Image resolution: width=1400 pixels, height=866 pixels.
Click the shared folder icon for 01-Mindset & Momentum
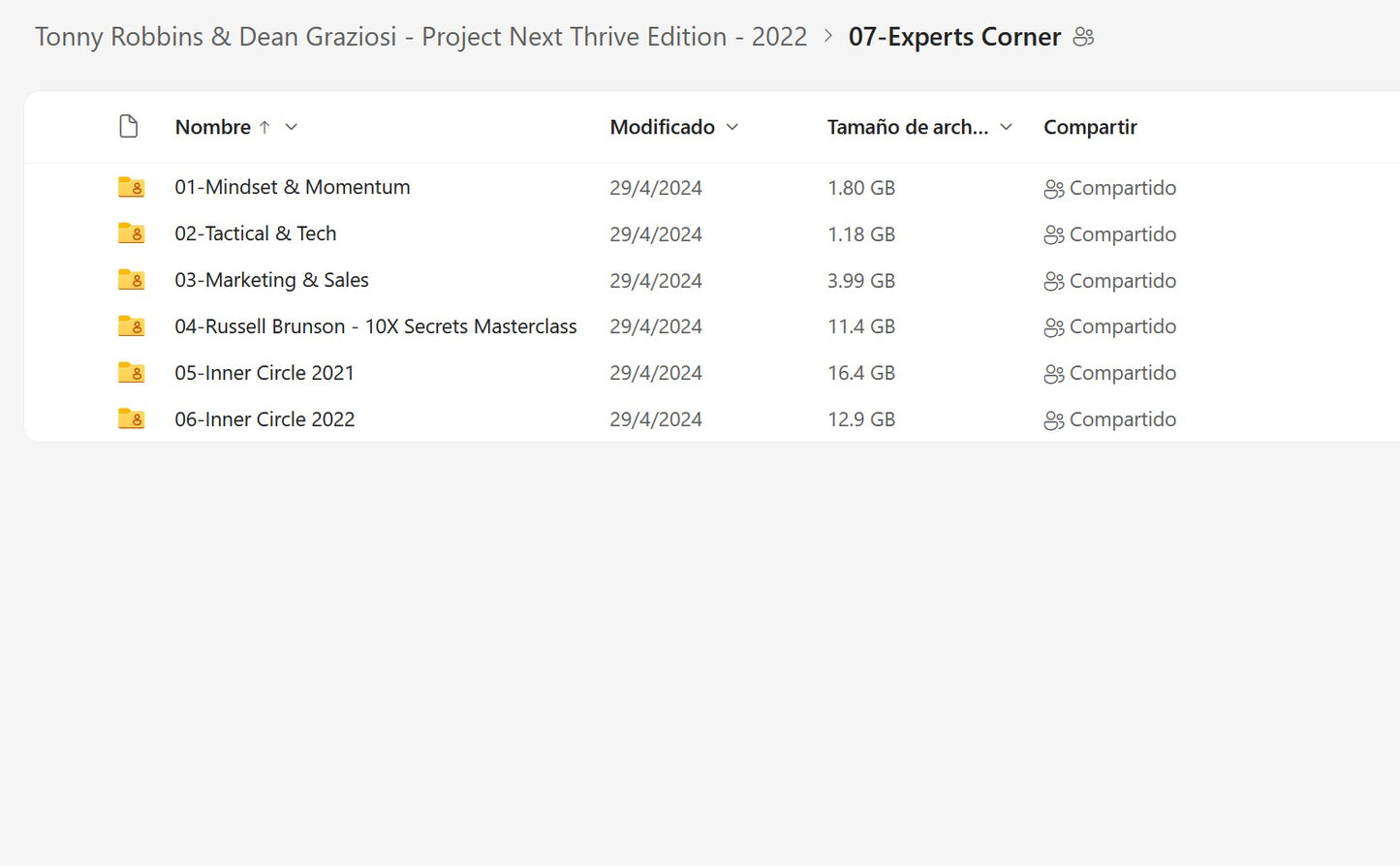[x=131, y=187]
